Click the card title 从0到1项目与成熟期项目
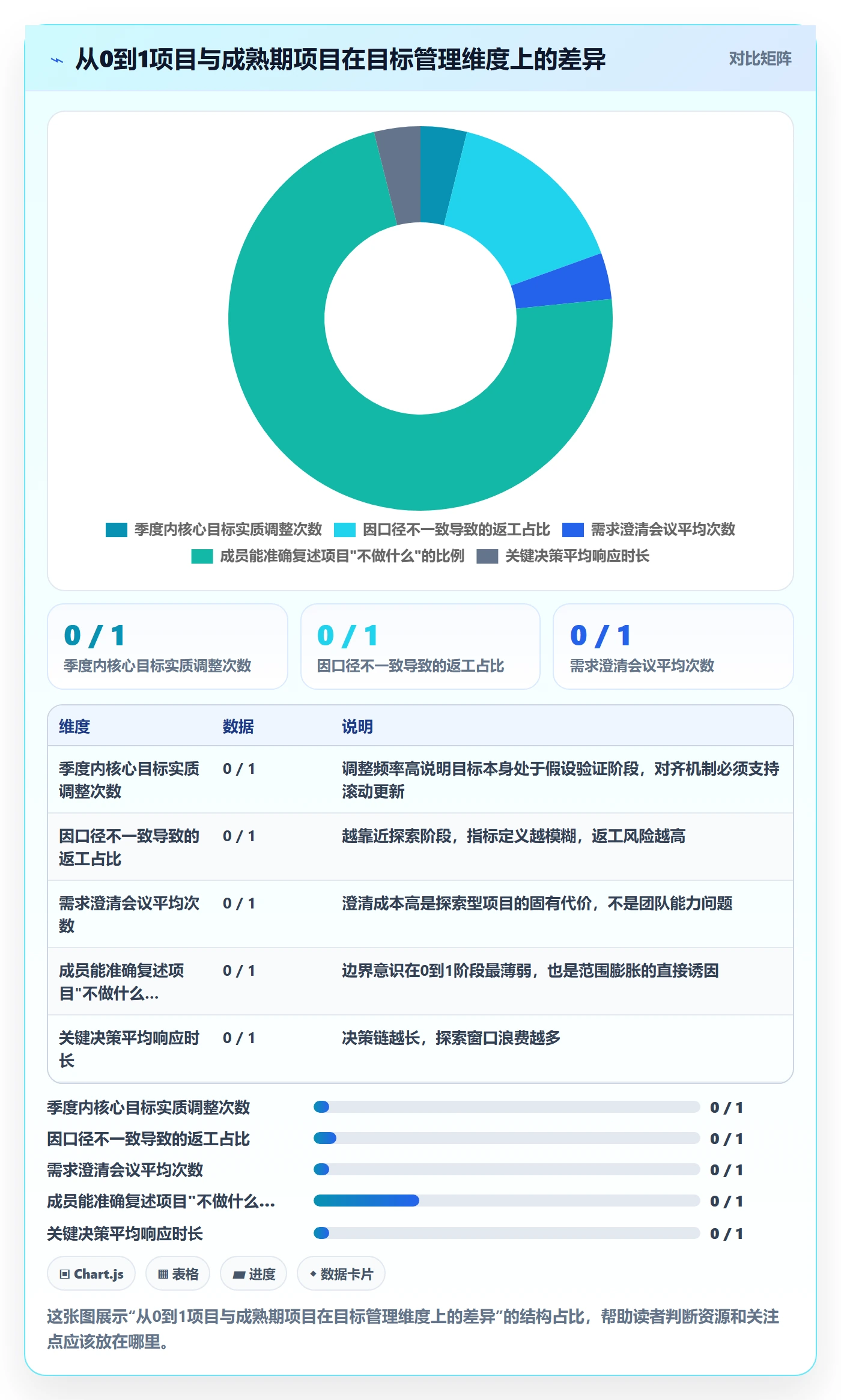This screenshot has height=1400, width=841. tap(341, 59)
